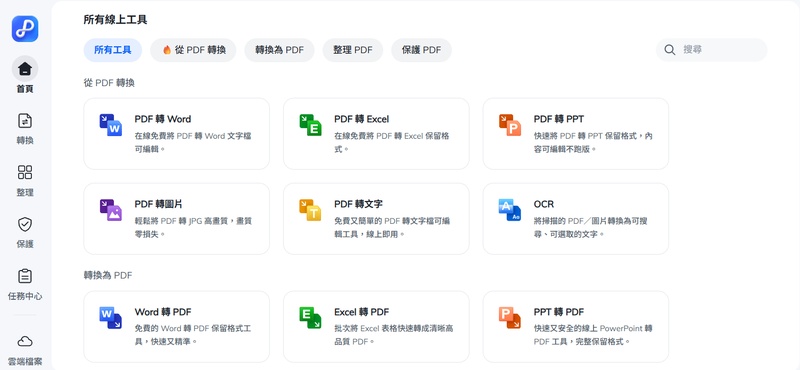Viewport: 800px width, 370px height.
Task: Open the PPT 轉 PDF title
Action: [x=559, y=312]
